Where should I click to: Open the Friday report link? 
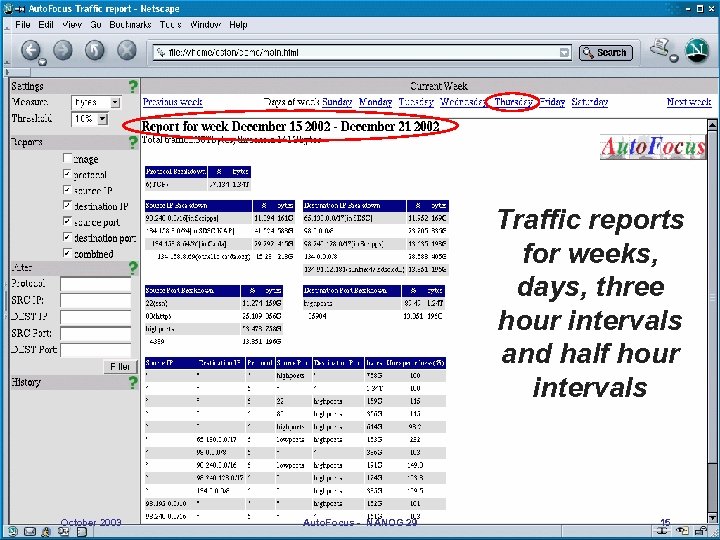pyautogui.click(x=552, y=102)
